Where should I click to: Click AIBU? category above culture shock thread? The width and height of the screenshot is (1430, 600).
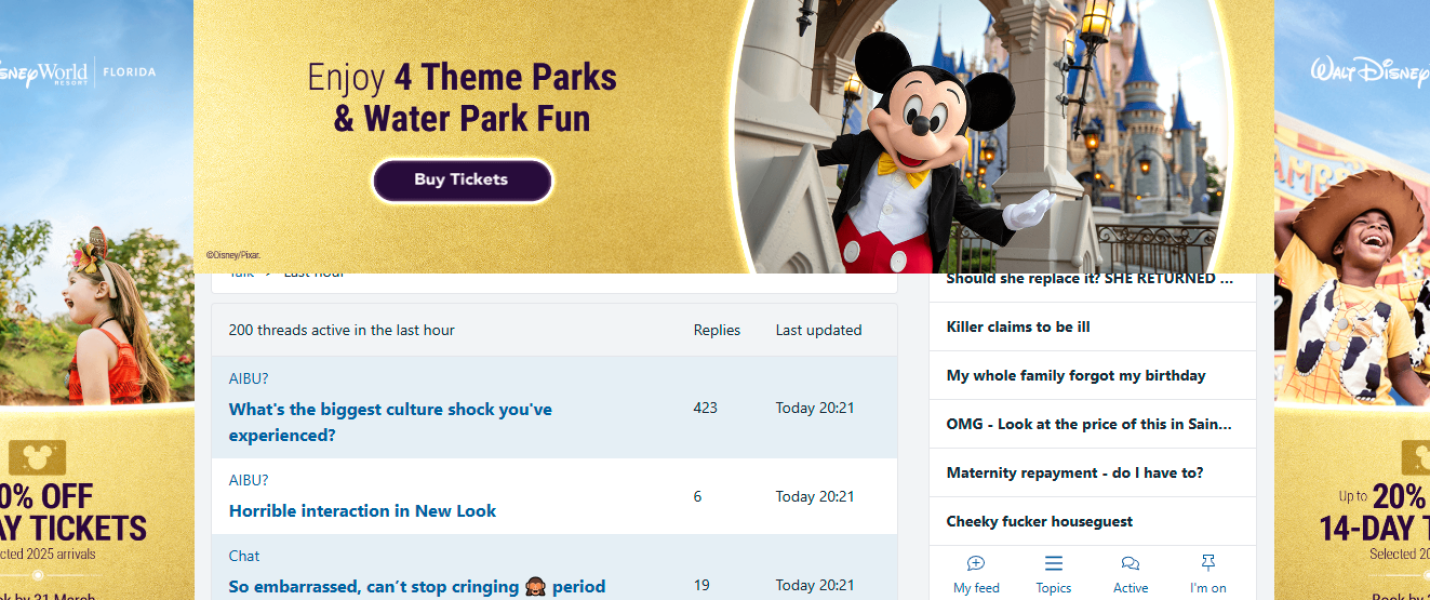click(248, 379)
